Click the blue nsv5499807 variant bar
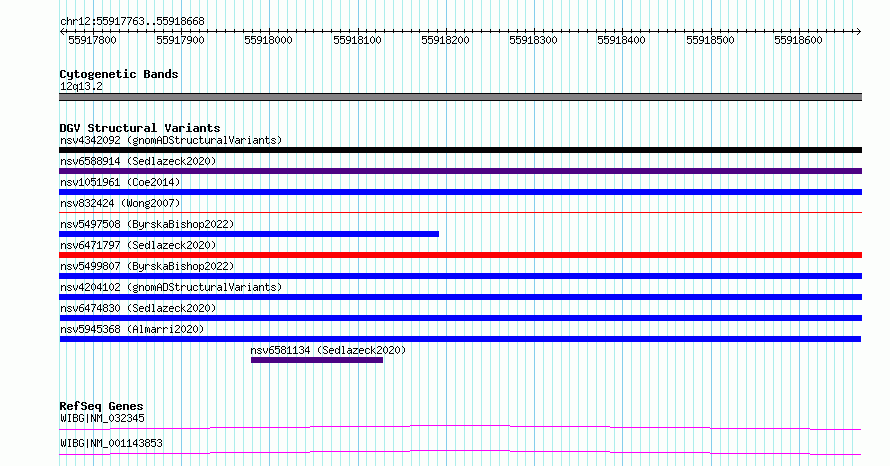The width and height of the screenshot is (890, 466). 460,276
